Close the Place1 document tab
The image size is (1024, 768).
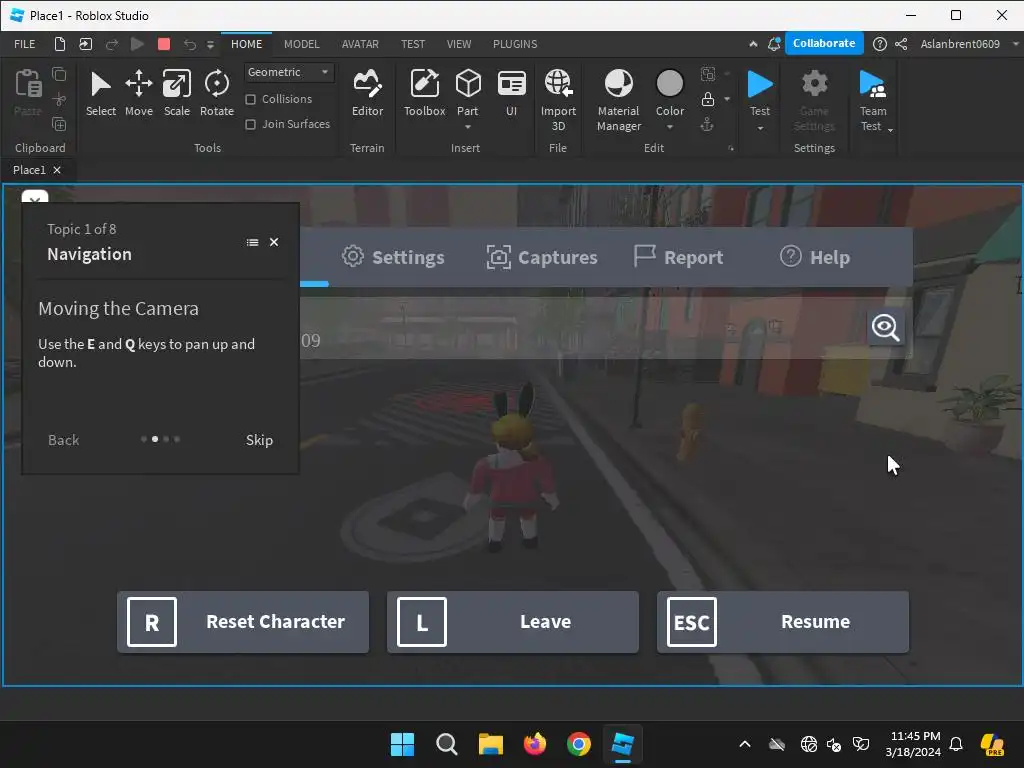click(57, 170)
